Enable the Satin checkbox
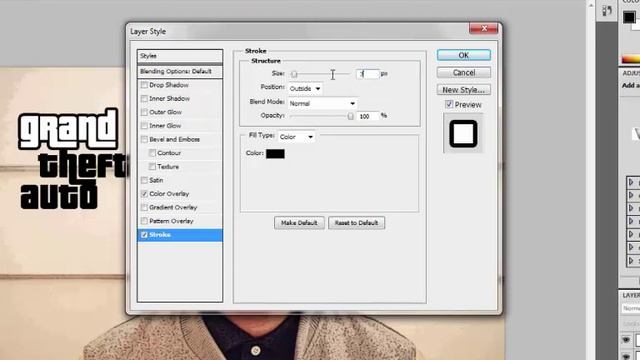 point(144,180)
